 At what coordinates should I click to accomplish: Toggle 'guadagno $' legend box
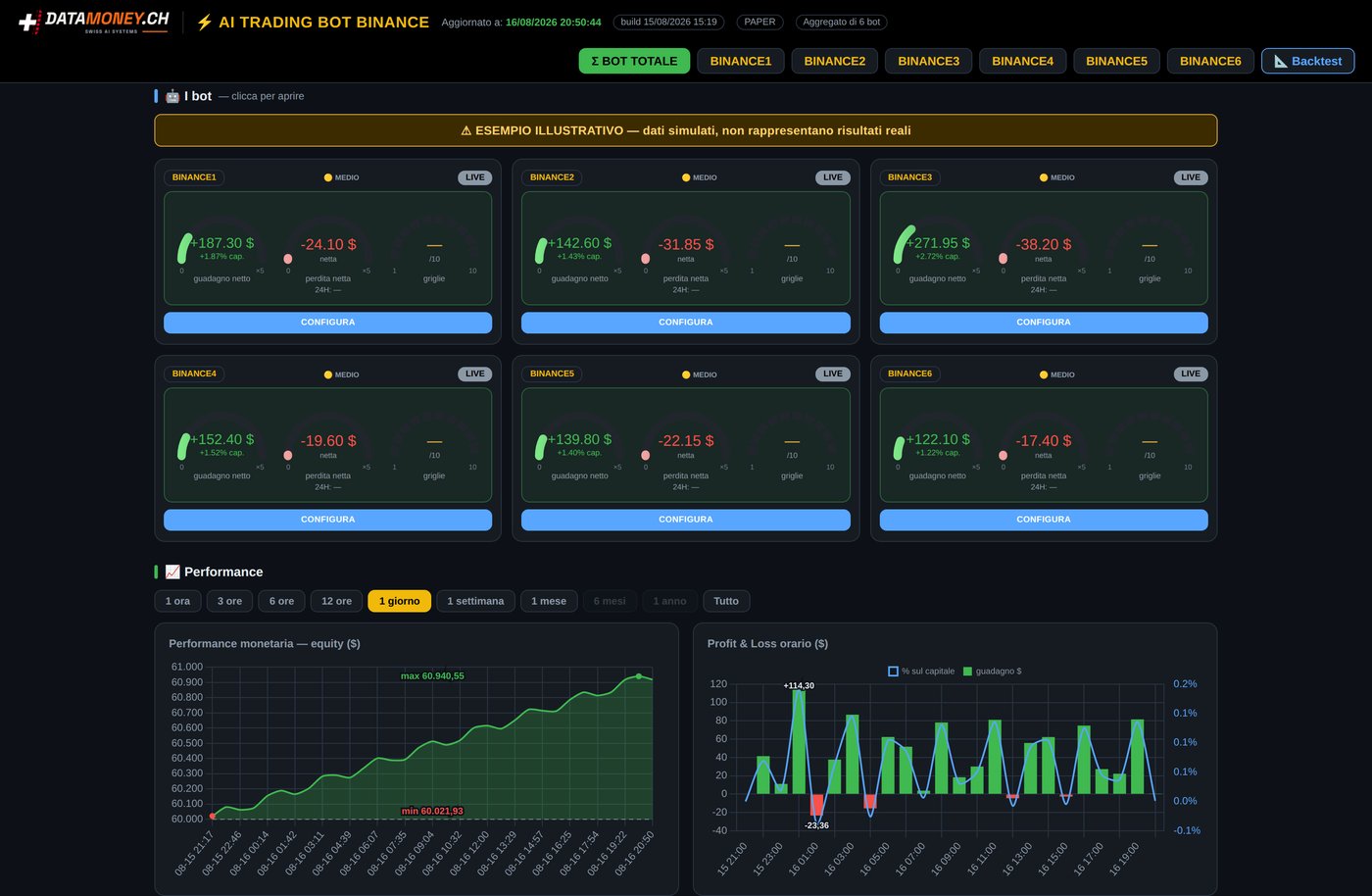coord(967,672)
